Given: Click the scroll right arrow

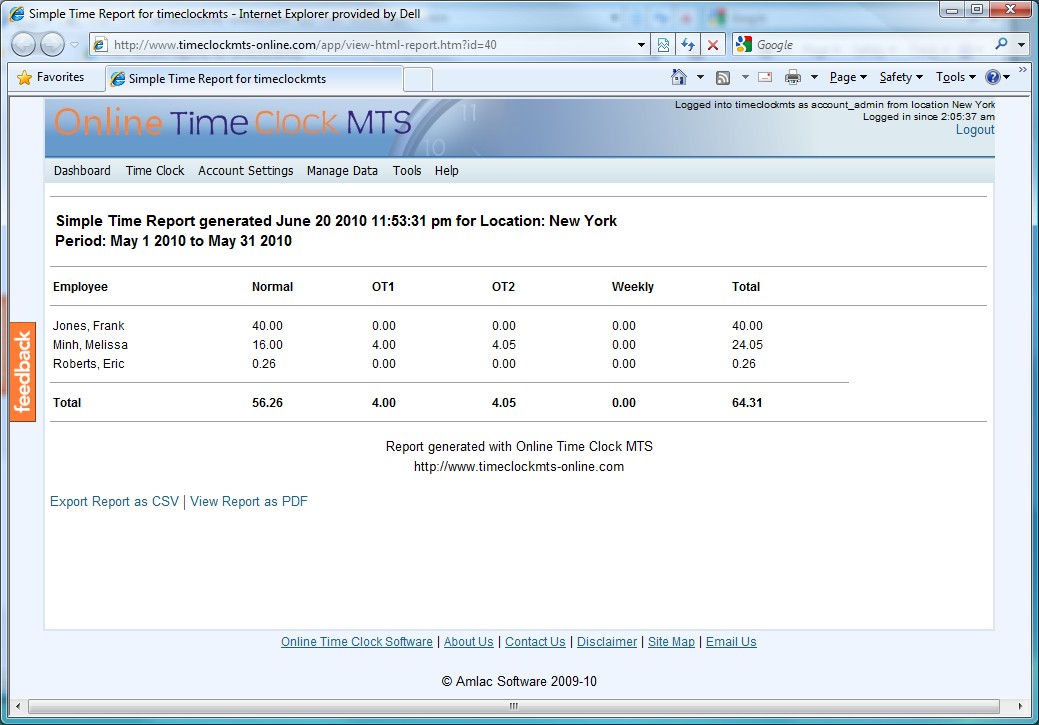Looking at the screenshot, I should click(x=1020, y=706).
